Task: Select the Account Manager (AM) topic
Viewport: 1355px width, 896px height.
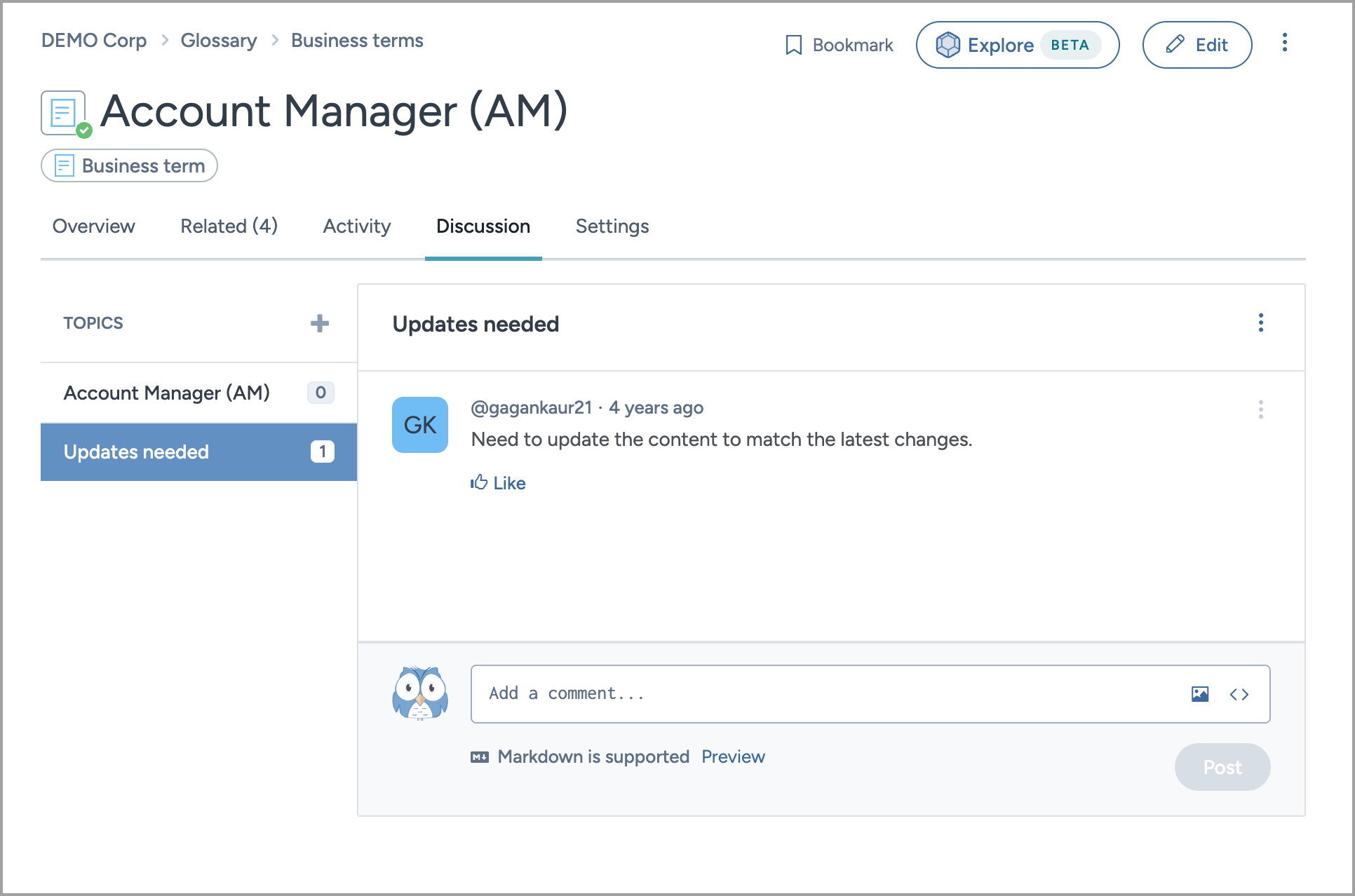Action: (x=167, y=393)
